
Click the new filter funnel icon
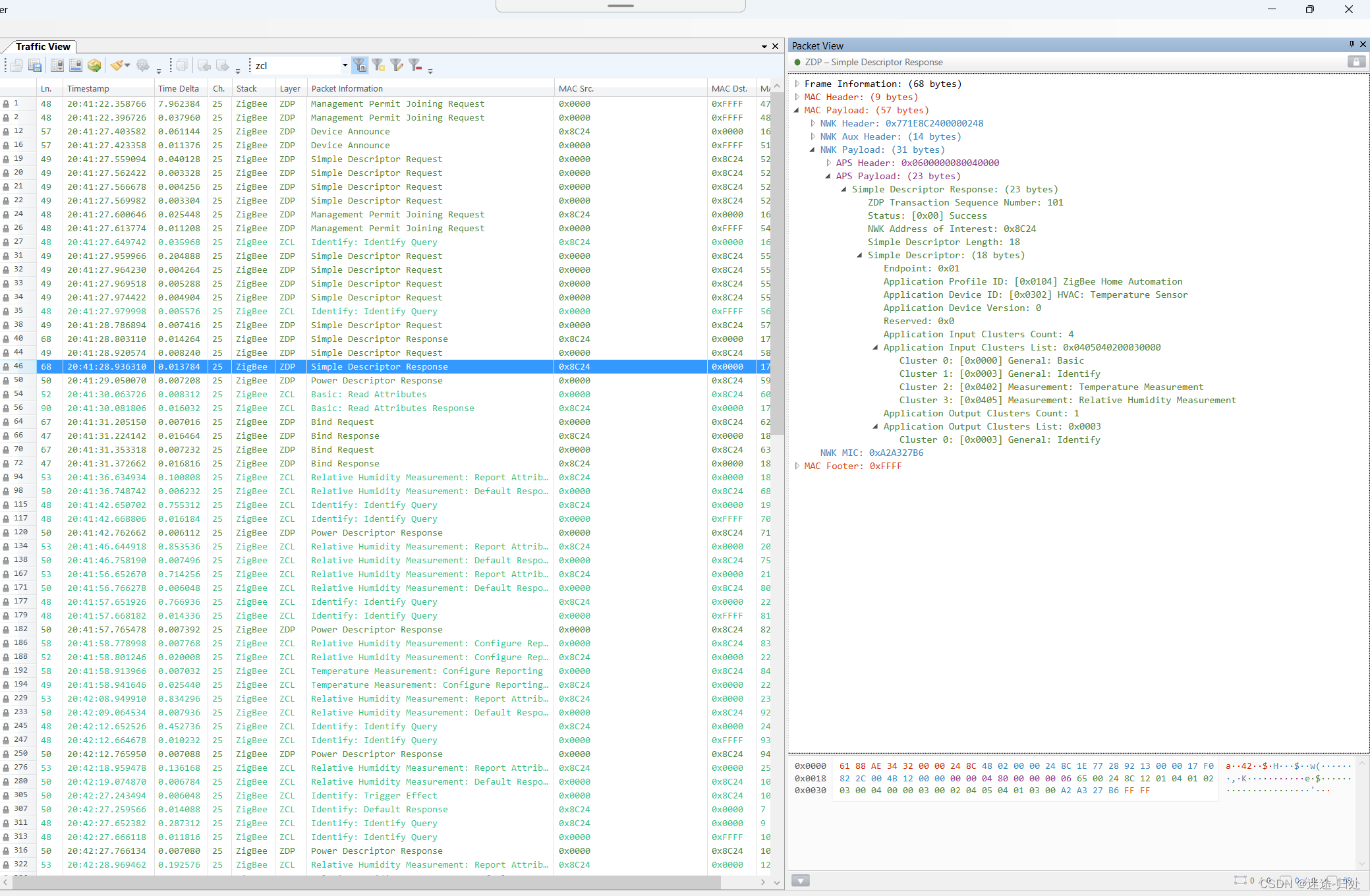(378, 65)
